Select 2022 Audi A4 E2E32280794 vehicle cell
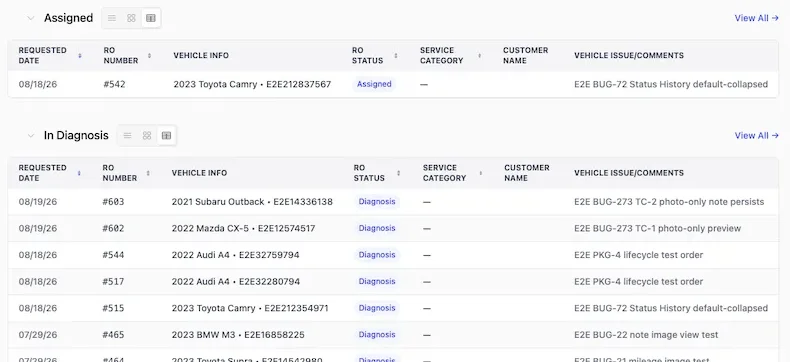 coord(236,282)
